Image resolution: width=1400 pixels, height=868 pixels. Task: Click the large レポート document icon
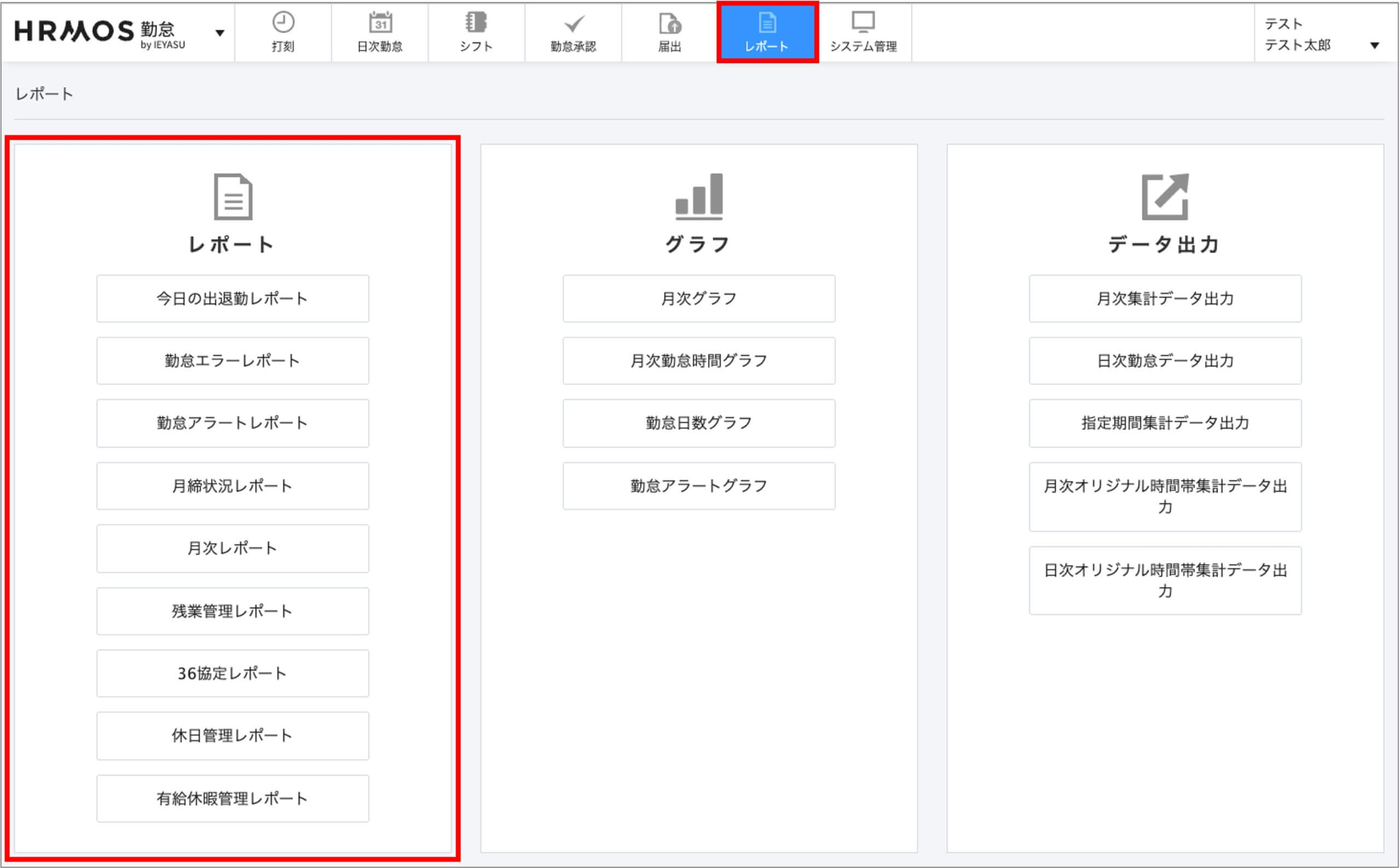pyautogui.click(x=232, y=196)
